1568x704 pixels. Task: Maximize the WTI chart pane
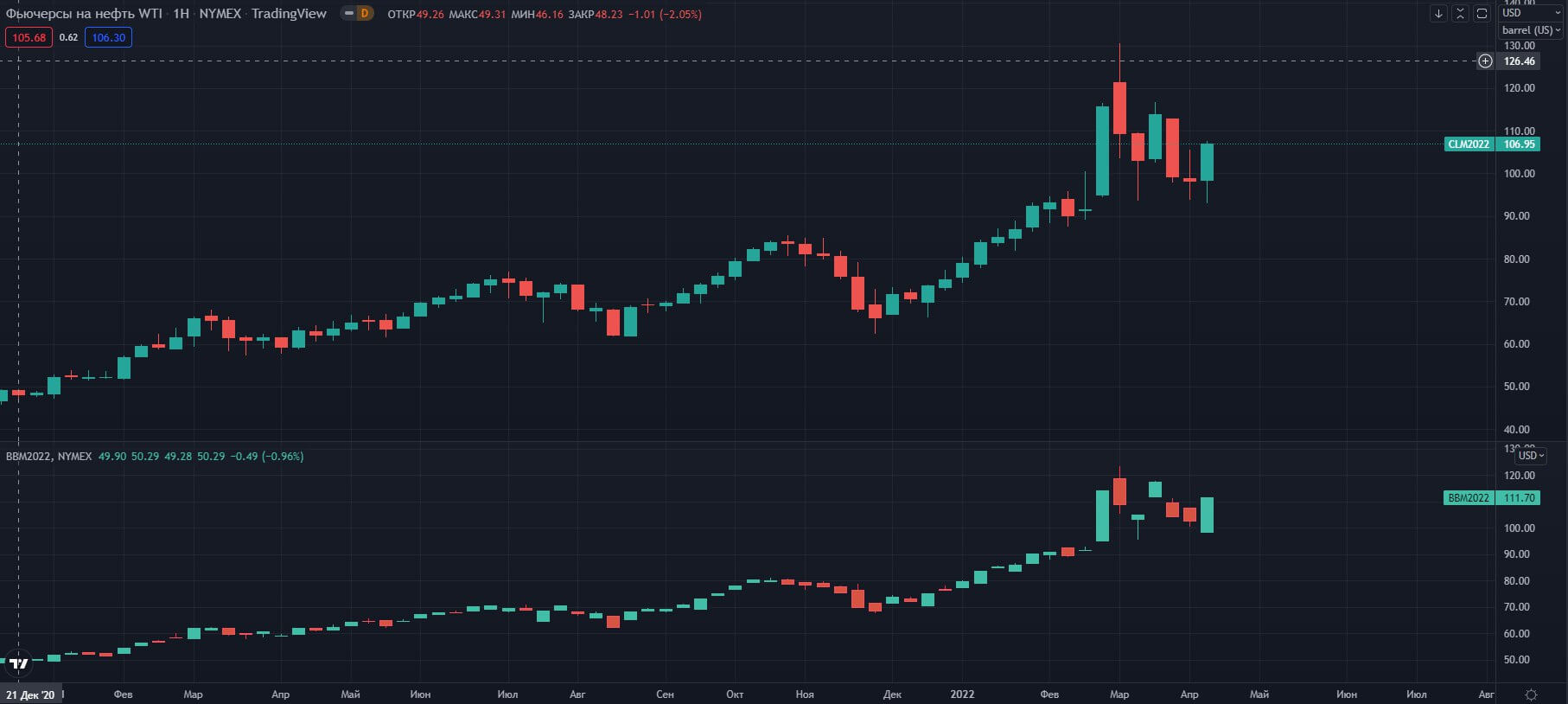pos(1482,14)
